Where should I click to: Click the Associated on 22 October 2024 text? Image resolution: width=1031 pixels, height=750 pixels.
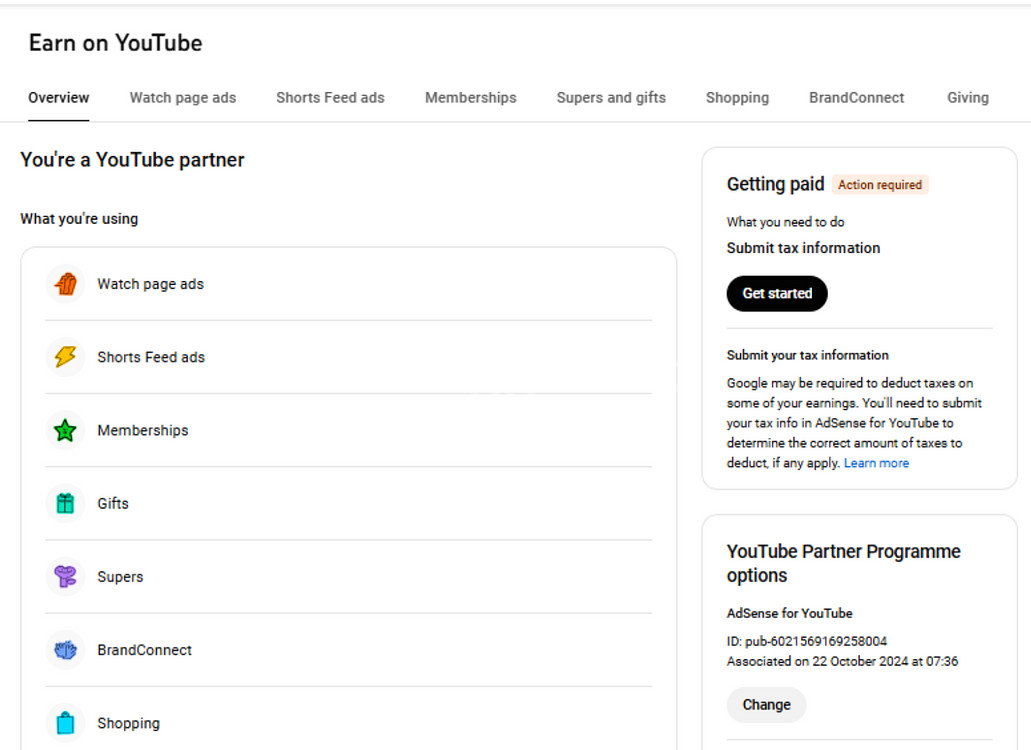click(842, 661)
